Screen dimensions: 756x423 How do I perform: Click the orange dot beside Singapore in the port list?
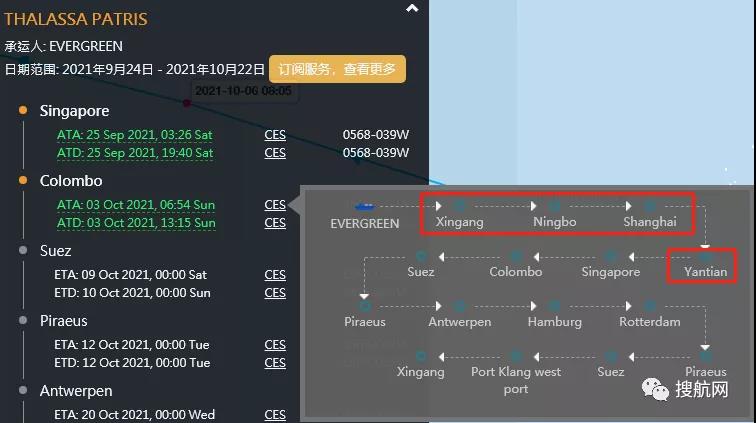click(23, 111)
